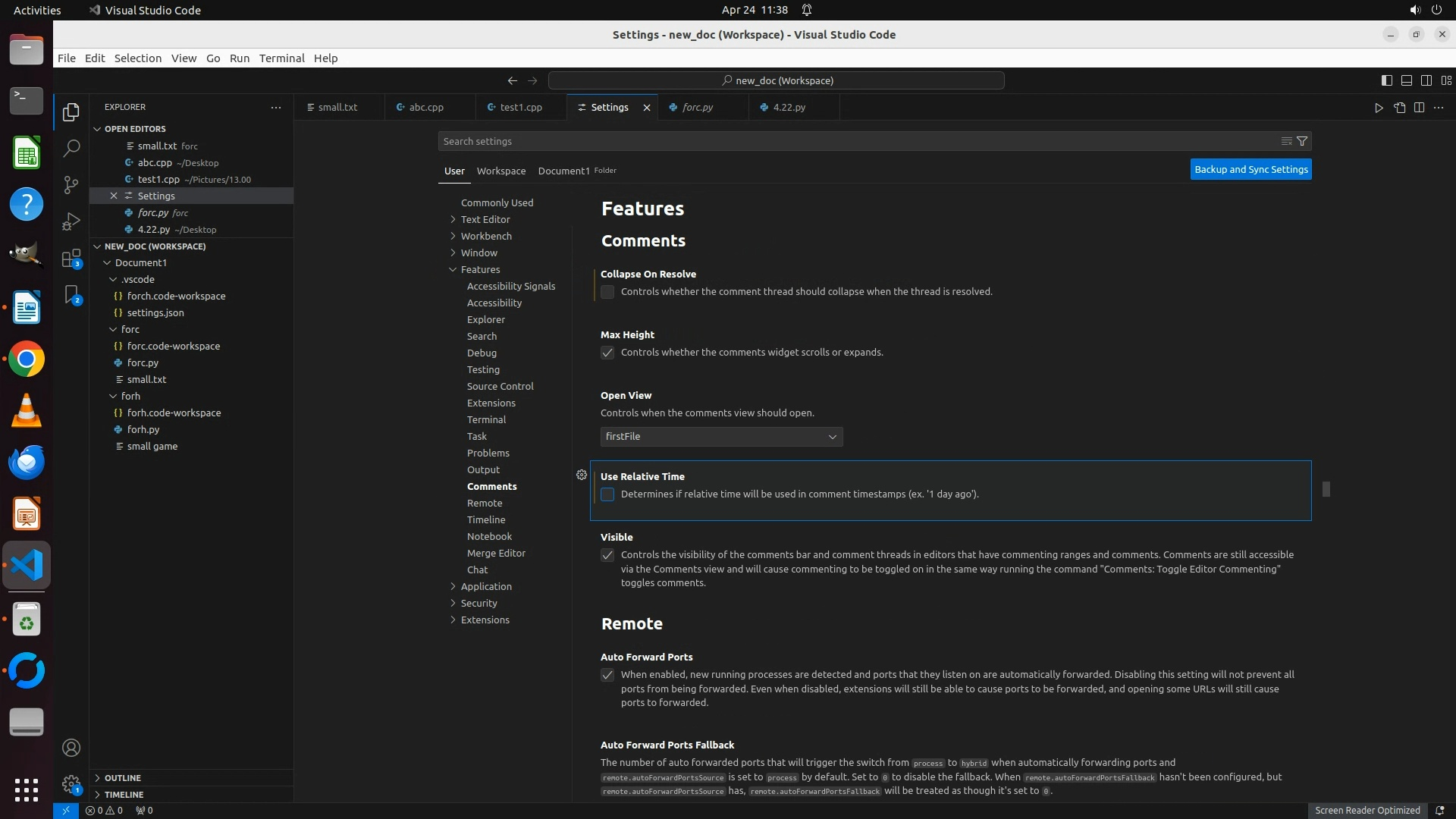The height and width of the screenshot is (819, 1456).
Task: Open Extensions view in activity bar
Action: pyautogui.click(x=71, y=259)
